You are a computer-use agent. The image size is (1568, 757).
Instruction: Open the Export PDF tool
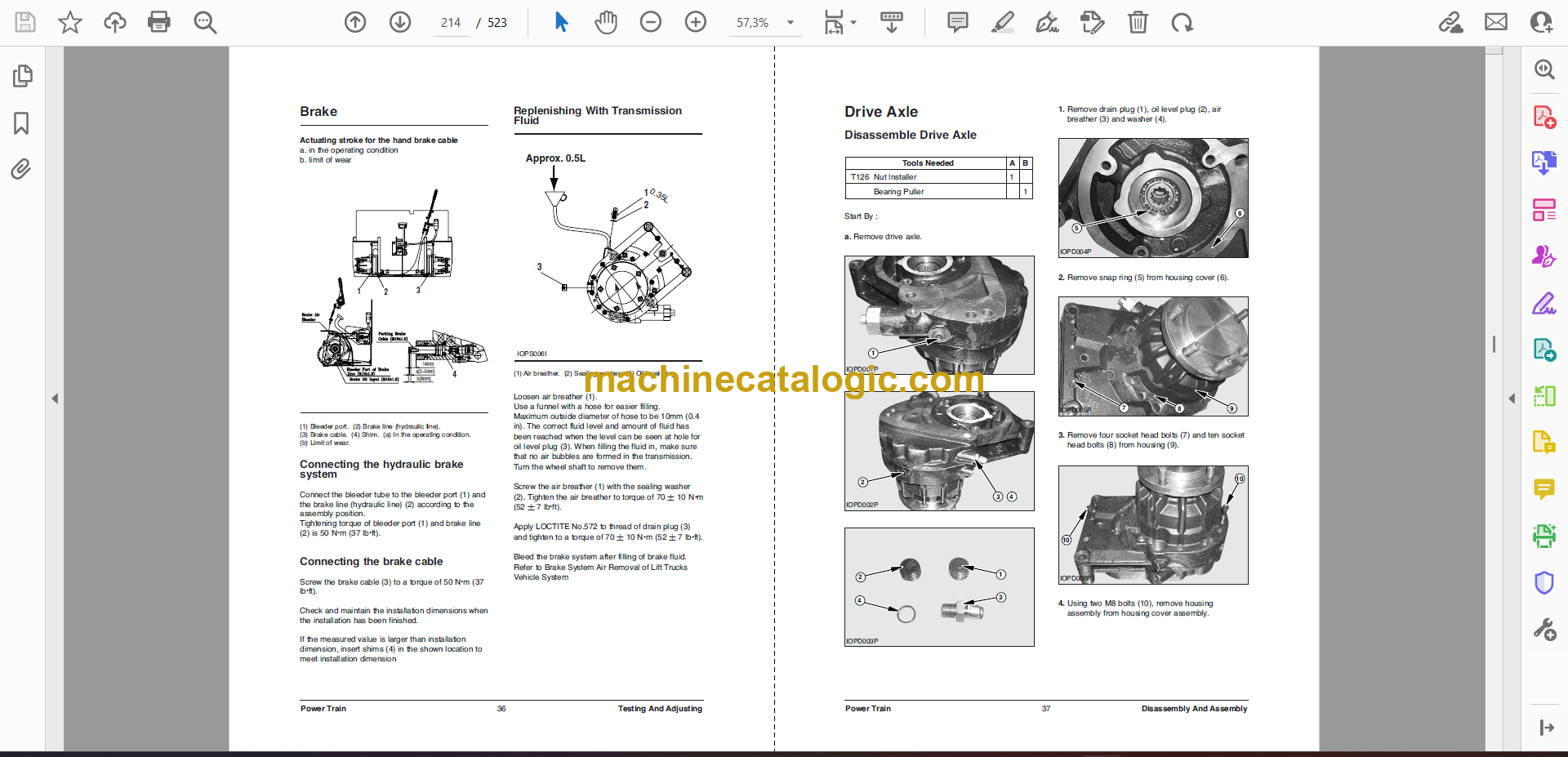1544,163
